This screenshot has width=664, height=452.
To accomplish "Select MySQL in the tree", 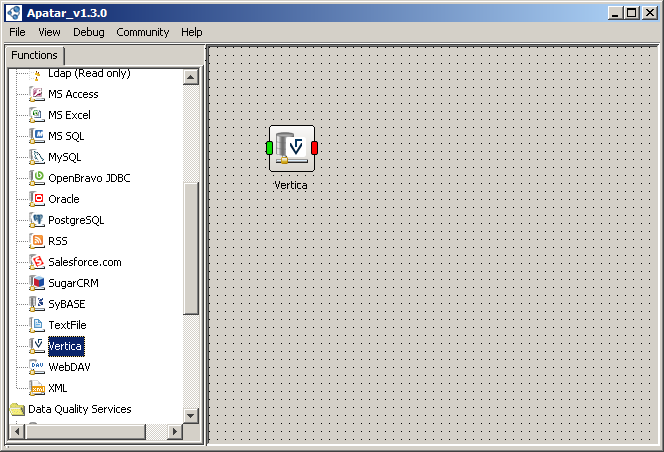I will click(64, 157).
